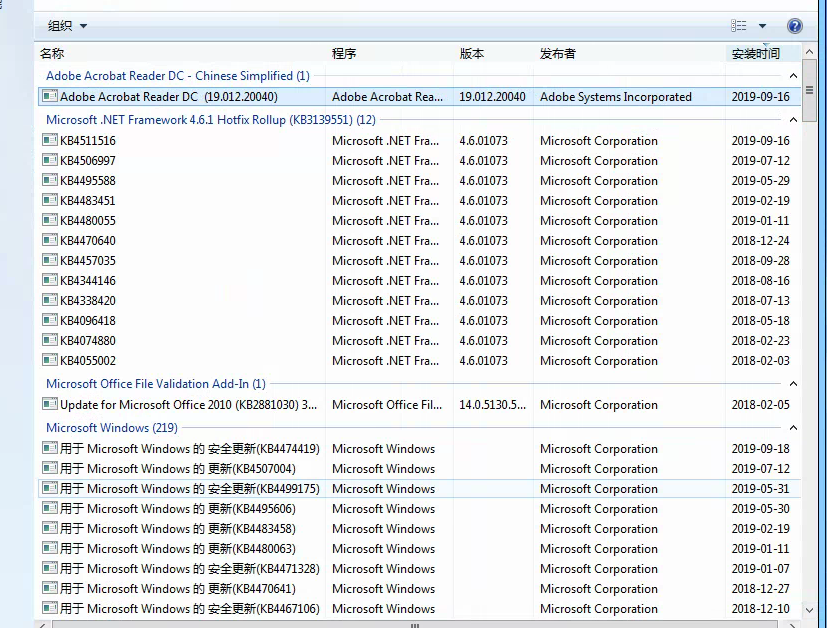Image resolution: width=827 pixels, height=628 pixels.
Task: Open the blue Help question mark icon
Action: point(794,26)
